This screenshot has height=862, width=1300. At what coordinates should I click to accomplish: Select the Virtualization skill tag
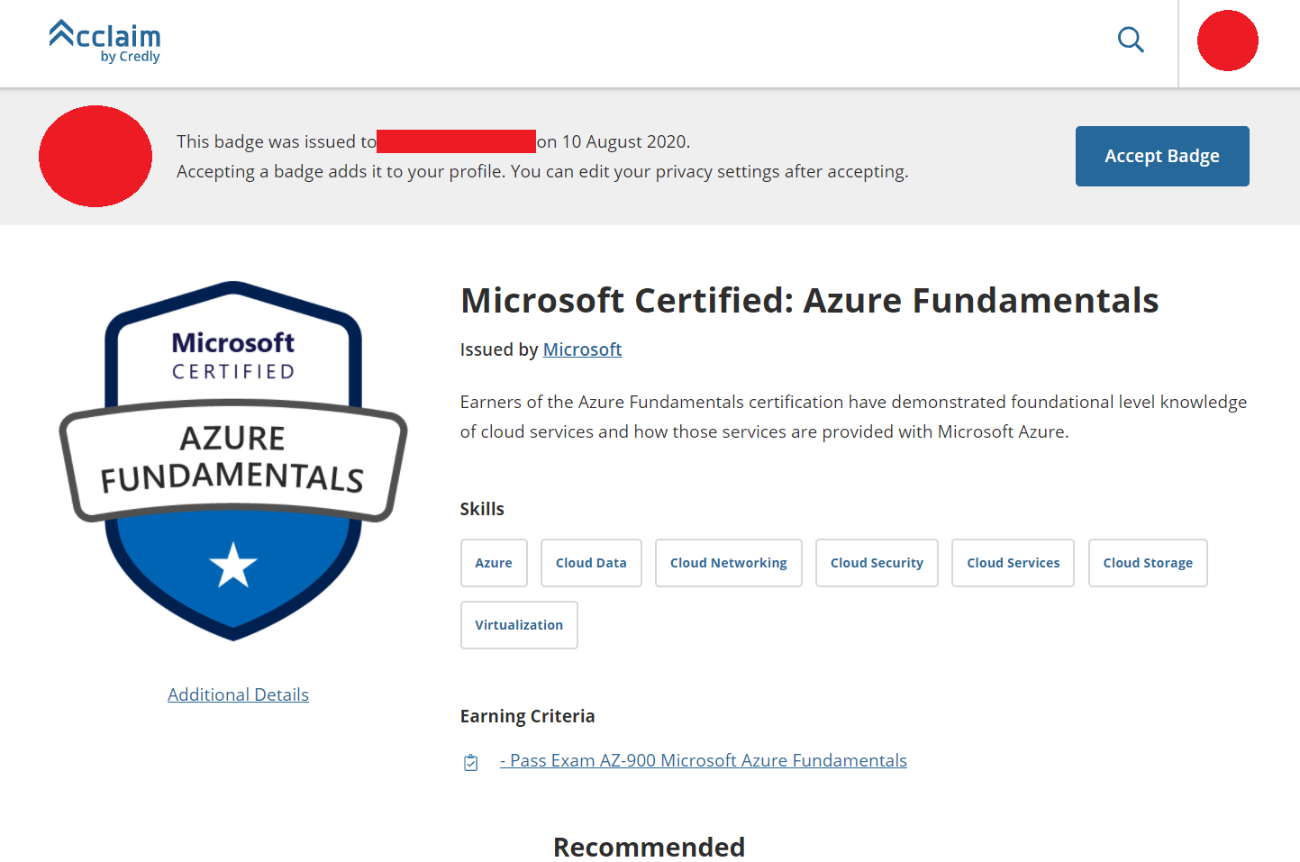[519, 625]
